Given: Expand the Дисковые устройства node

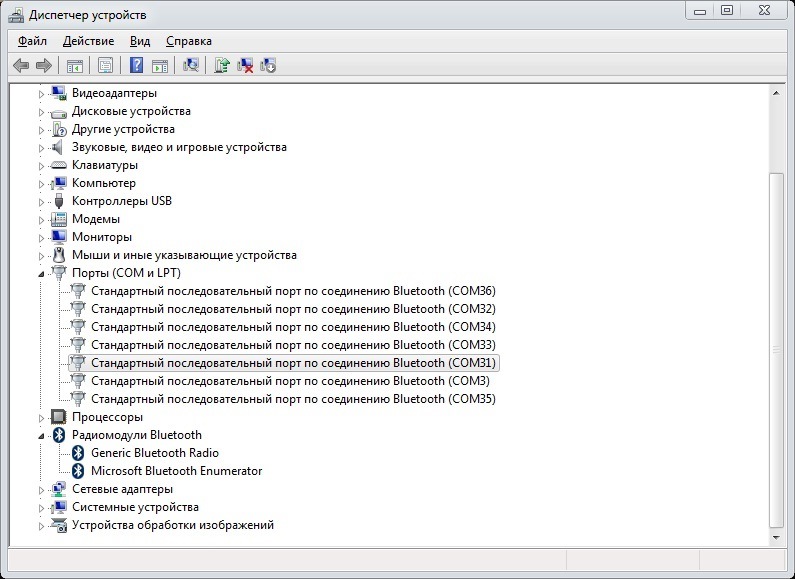Looking at the screenshot, I should pos(42,112).
